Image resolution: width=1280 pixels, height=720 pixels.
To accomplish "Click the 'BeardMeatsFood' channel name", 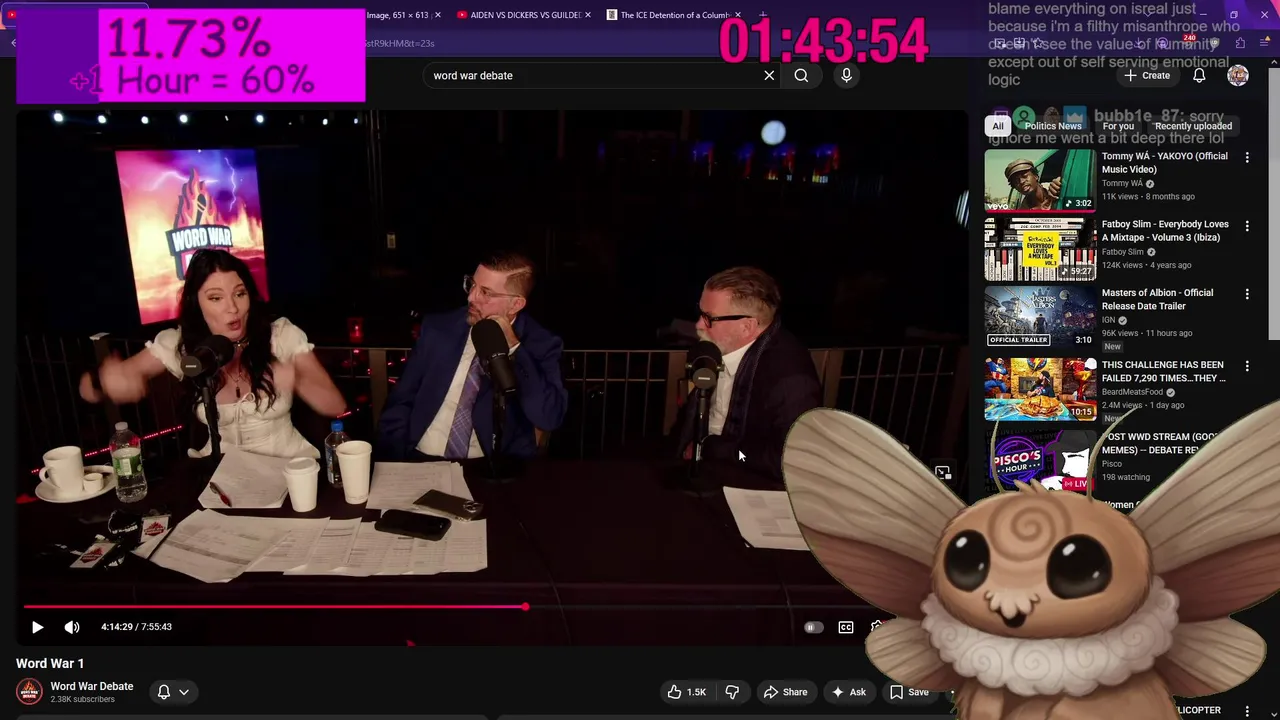I will pyautogui.click(x=1132, y=392).
